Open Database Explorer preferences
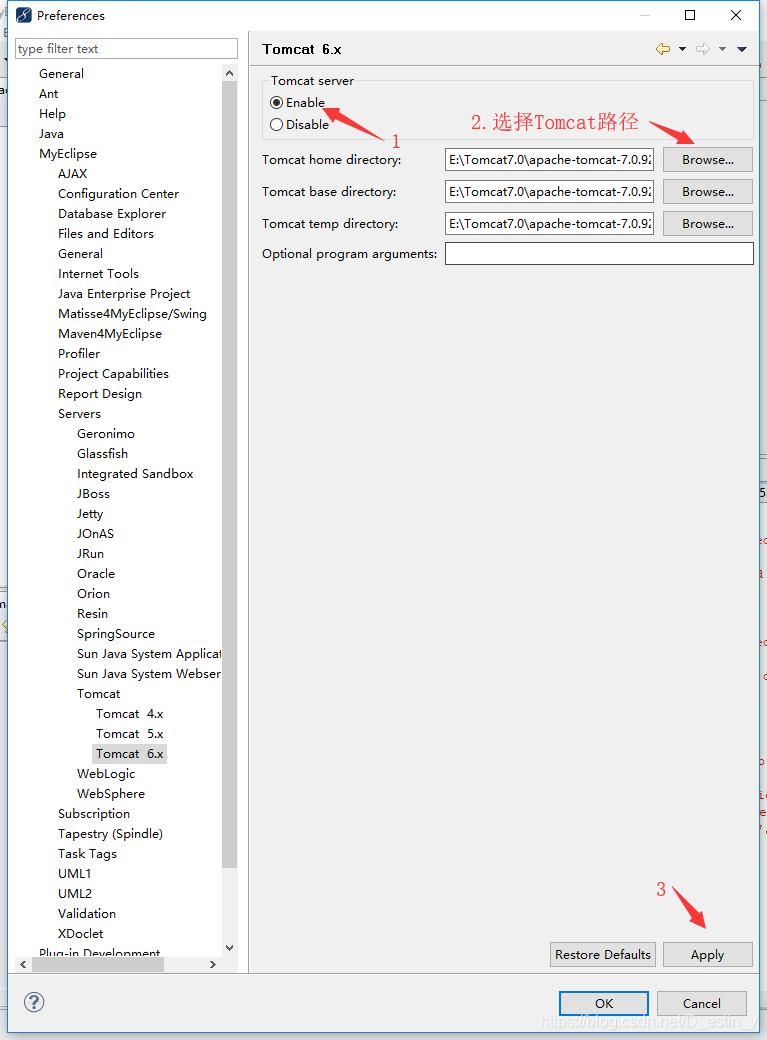 click(x=111, y=214)
